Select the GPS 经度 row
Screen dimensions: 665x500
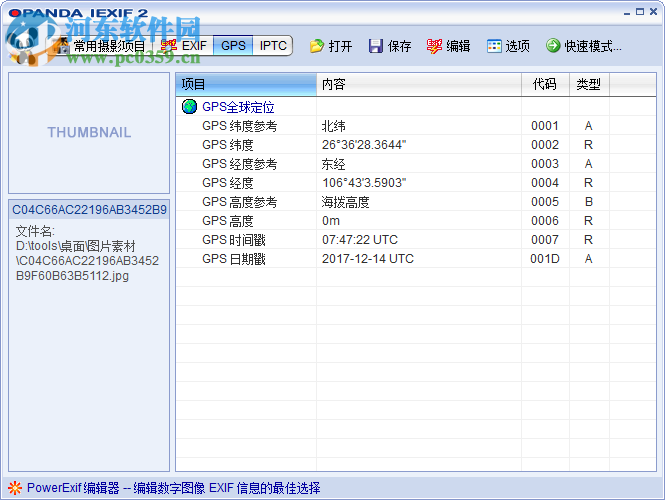coord(416,183)
